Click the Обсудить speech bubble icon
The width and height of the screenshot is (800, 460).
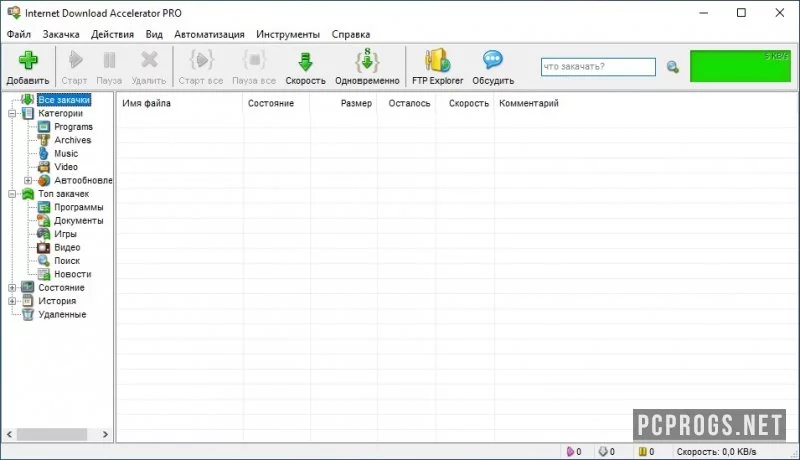493,60
